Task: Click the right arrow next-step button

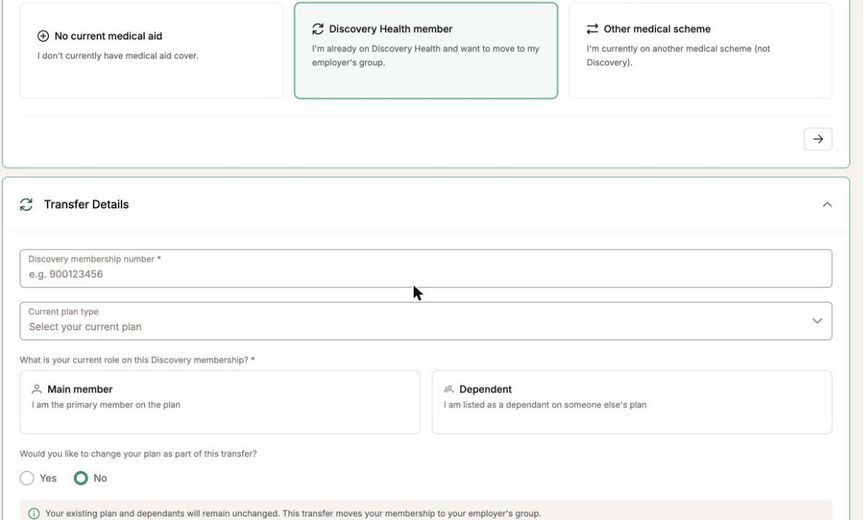Action: [818, 139]
